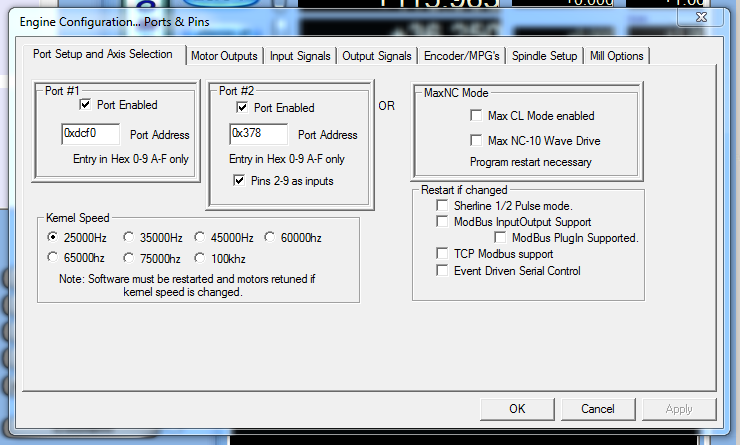Enable Max NC-10 Wave Drive
The width and height of the screenshot is (740, 445).
(x=476, y=141)
